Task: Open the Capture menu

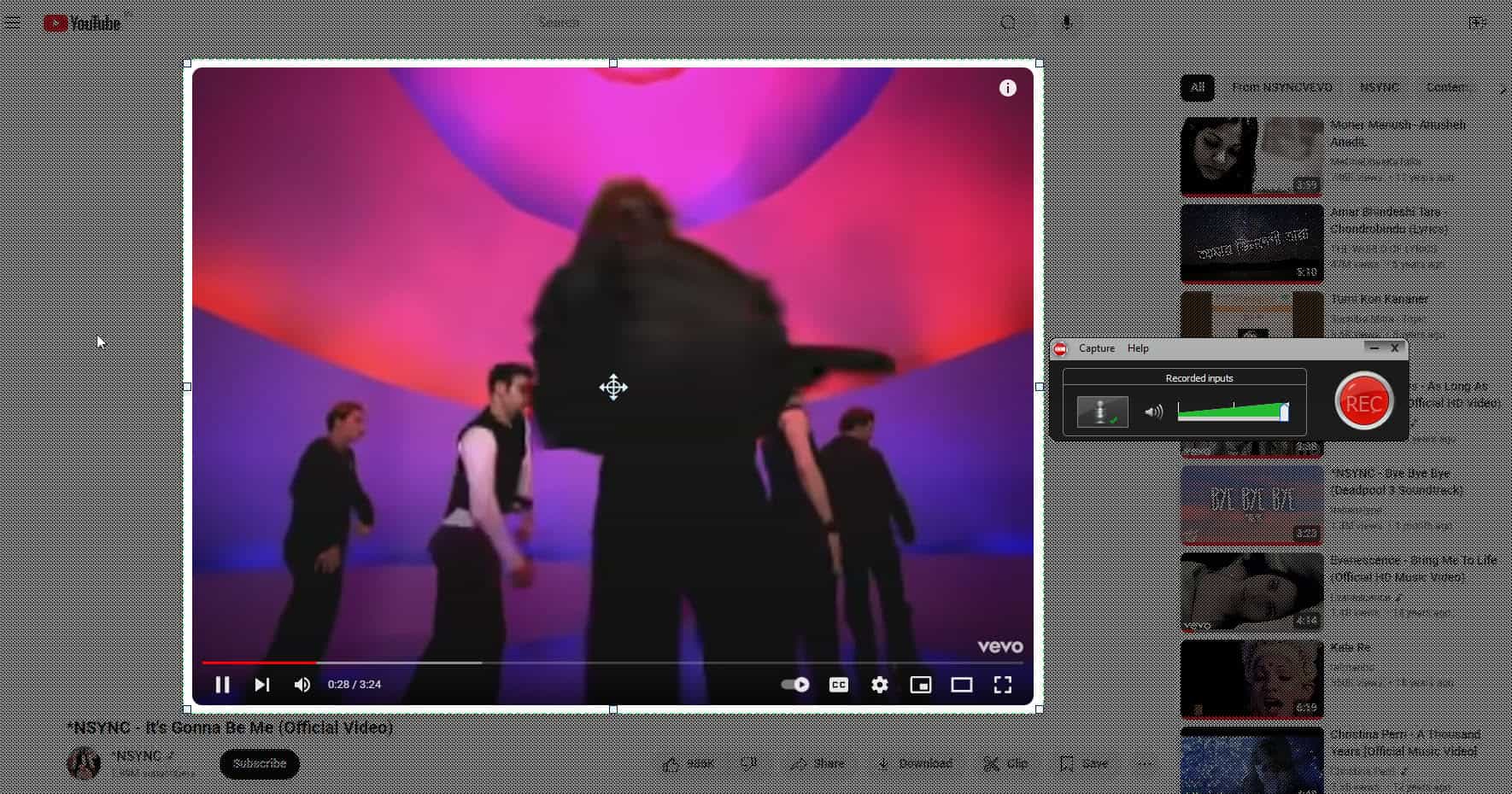Action: point(1096,348)
